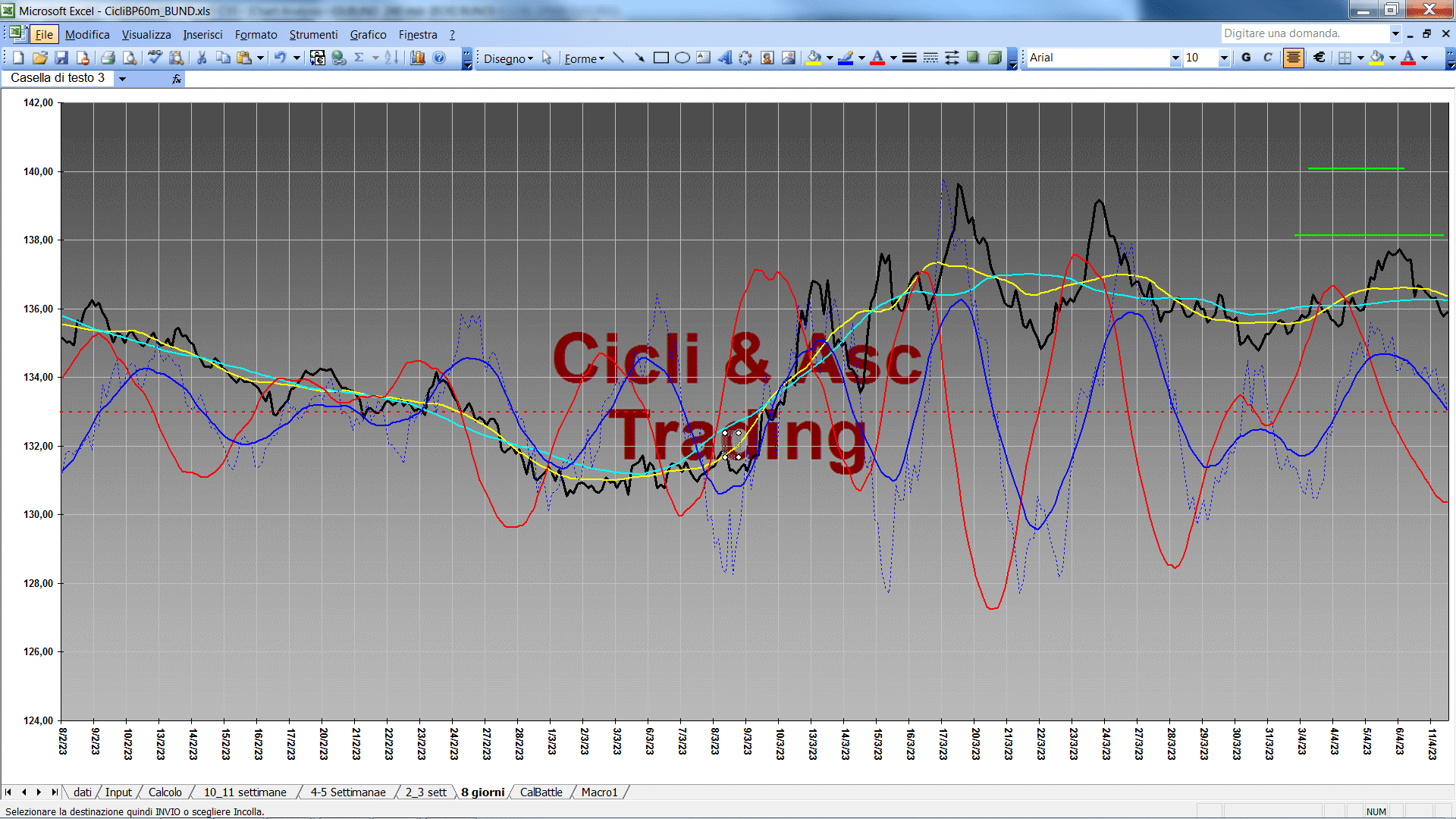Open the Inserisci menu
1456x819 pixels.
click(x=202, y=35)
